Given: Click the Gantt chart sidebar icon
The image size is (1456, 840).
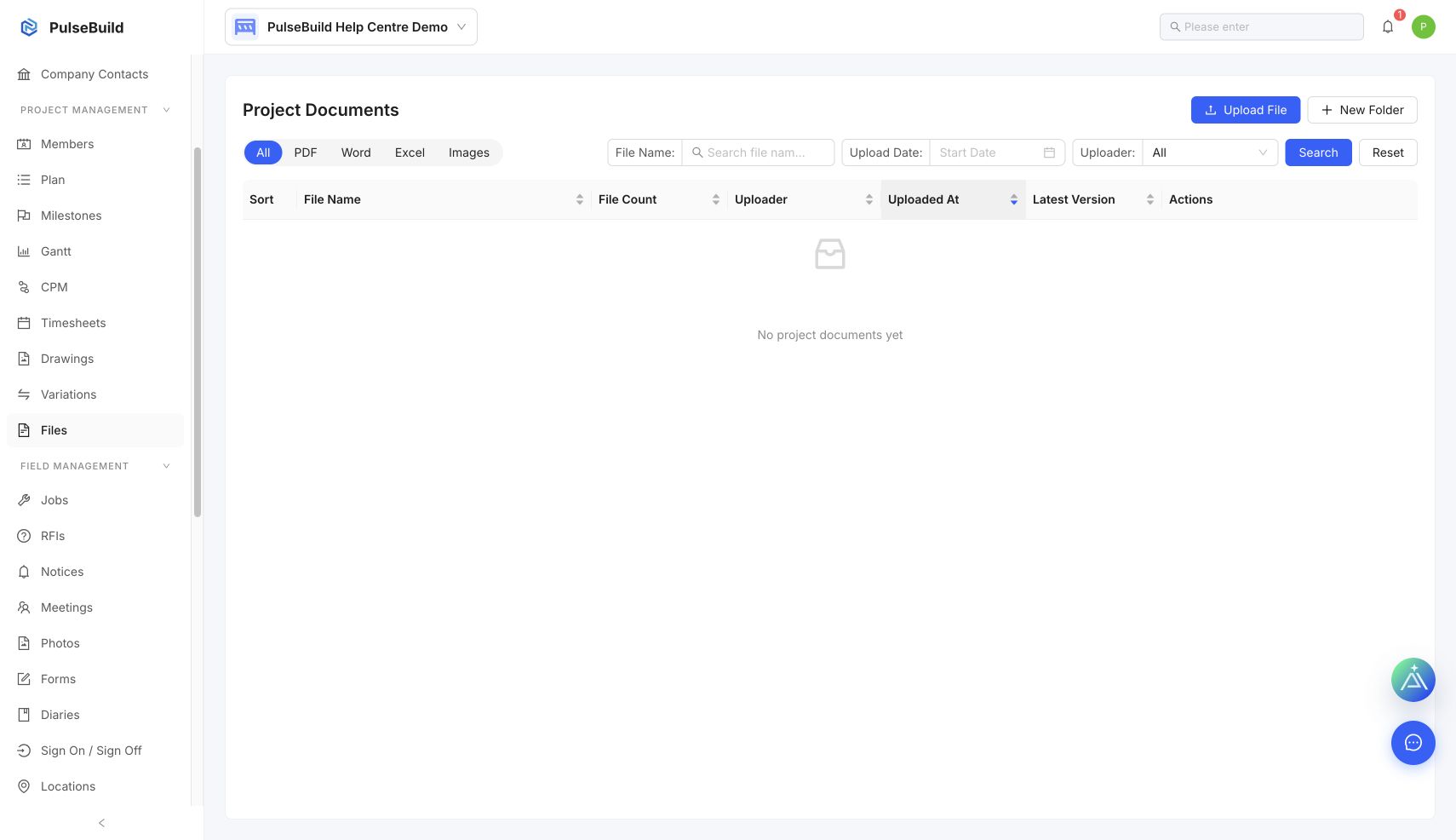Looking at the screenshot, I should [x=24, y=251].
